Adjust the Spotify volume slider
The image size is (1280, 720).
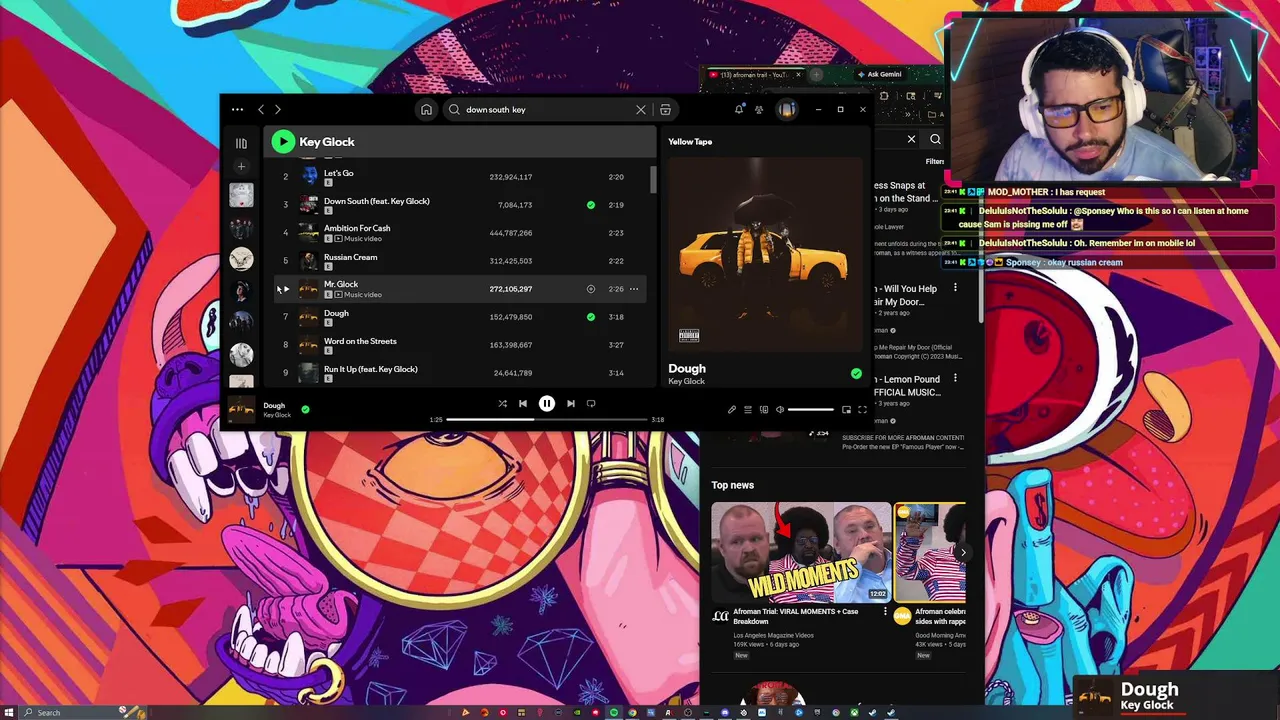810,410
